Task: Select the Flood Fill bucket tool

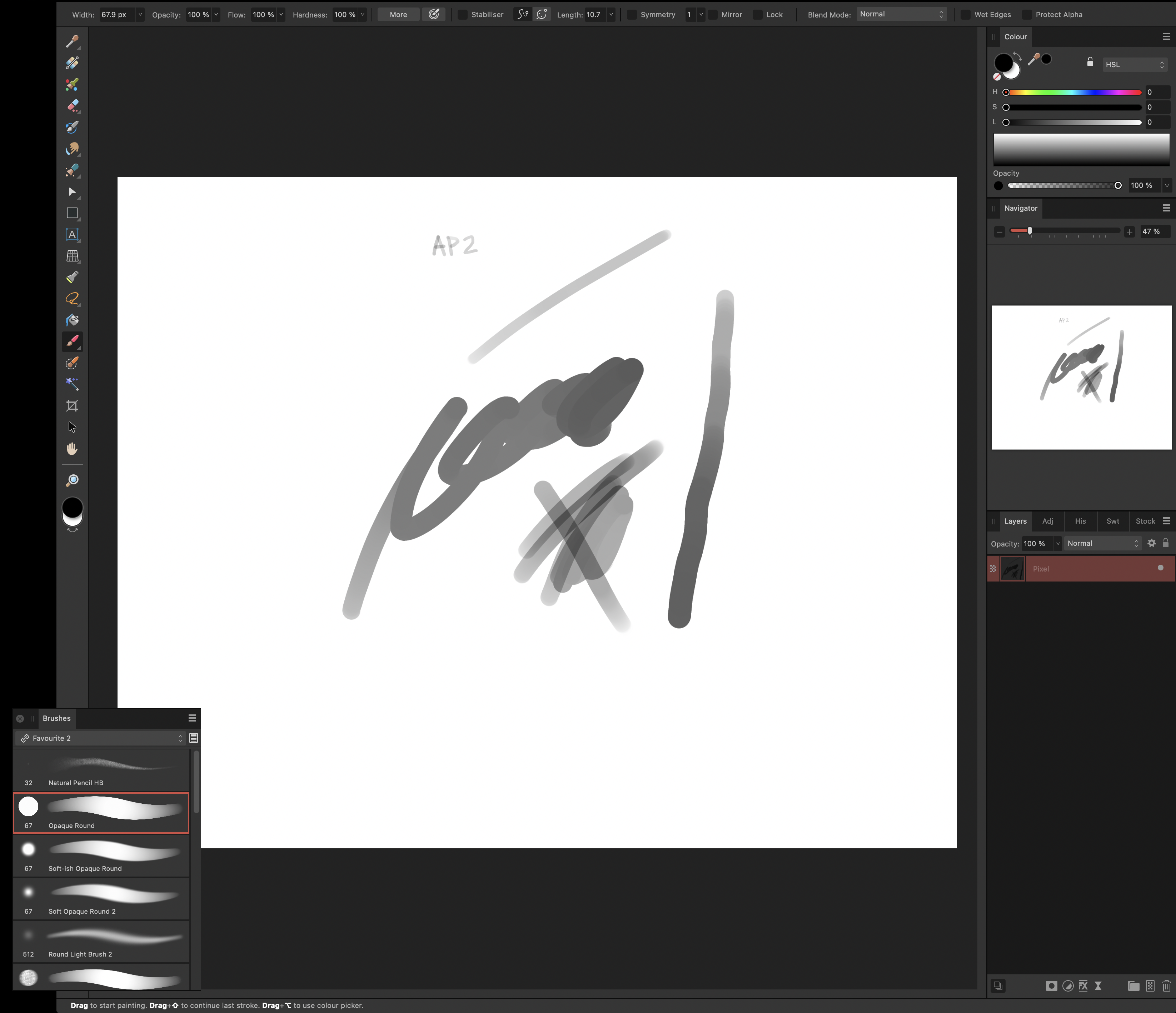Action: (72, 320)
